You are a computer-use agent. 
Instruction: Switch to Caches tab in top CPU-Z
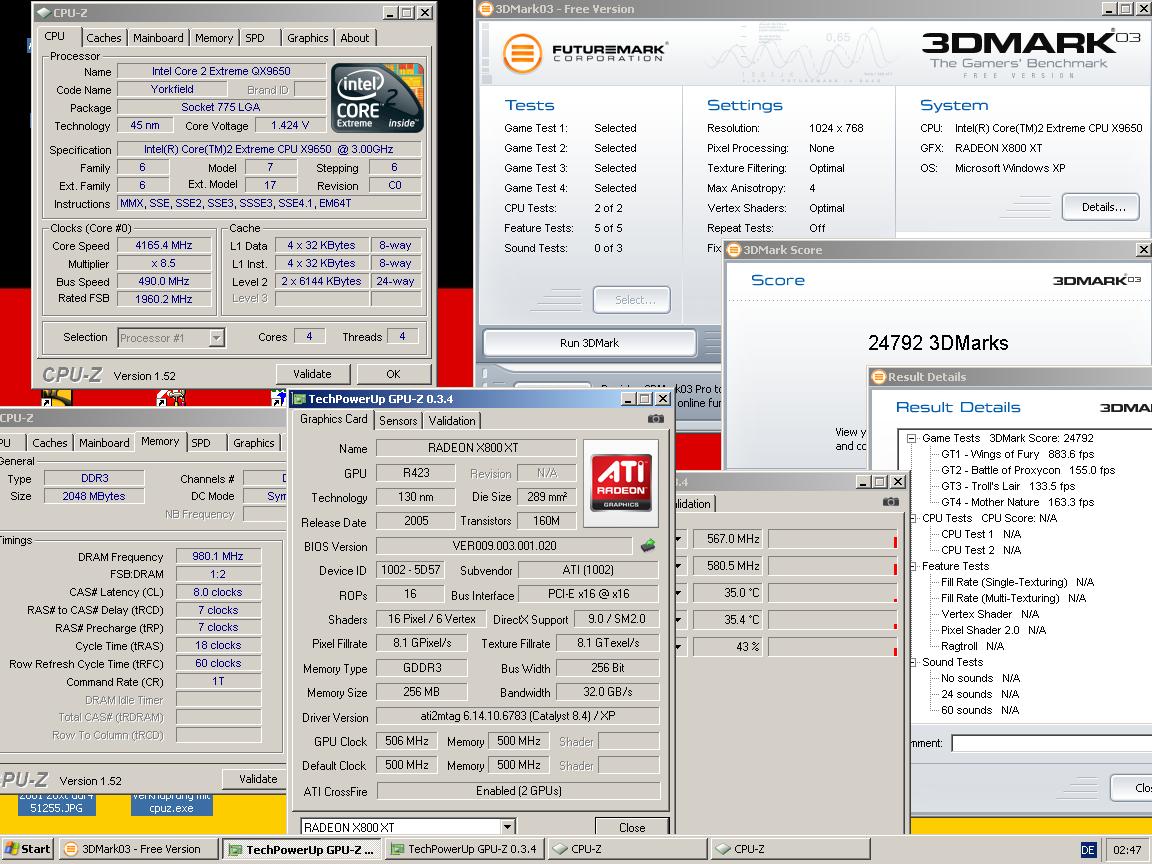104,37
